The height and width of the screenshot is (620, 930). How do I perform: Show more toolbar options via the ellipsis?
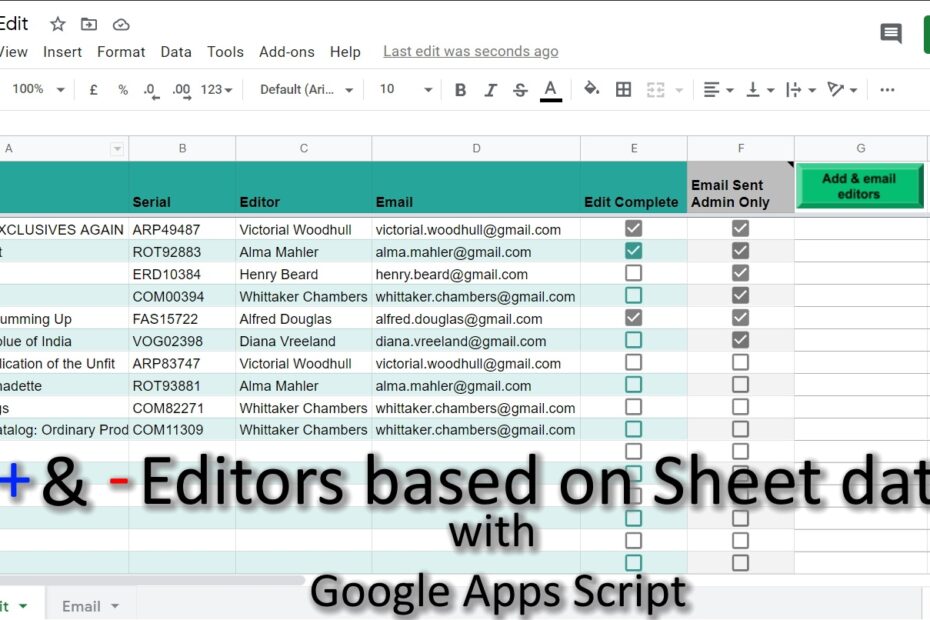click(887, 90)
